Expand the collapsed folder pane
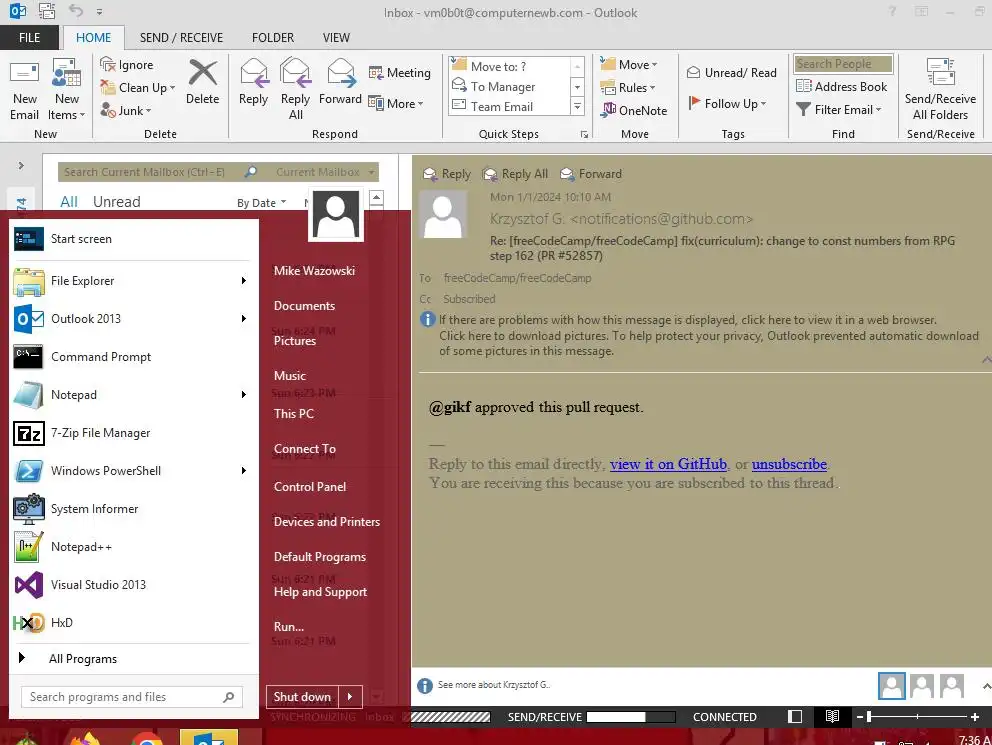Viewport: 992px width, 745px height. pyautogui.click(x=21, y=166)
